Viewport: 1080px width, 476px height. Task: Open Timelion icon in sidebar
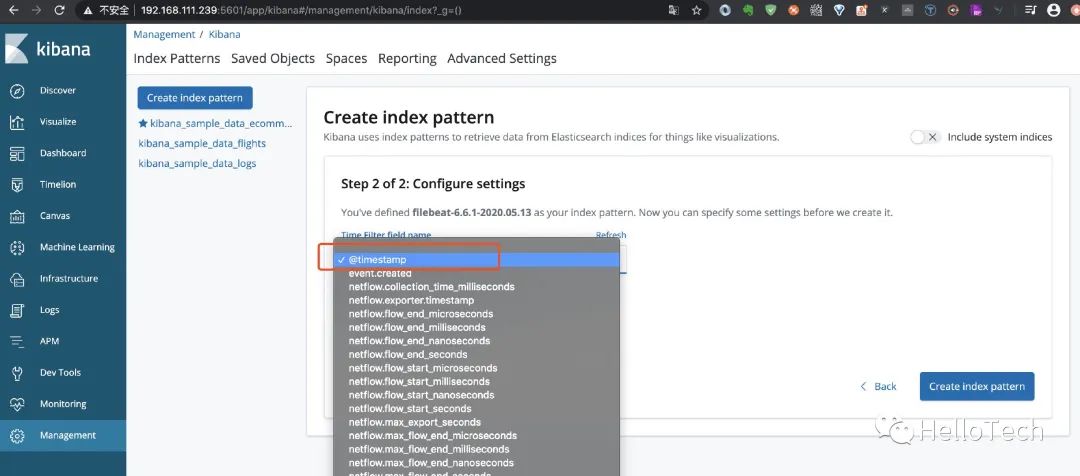(17, 185)
